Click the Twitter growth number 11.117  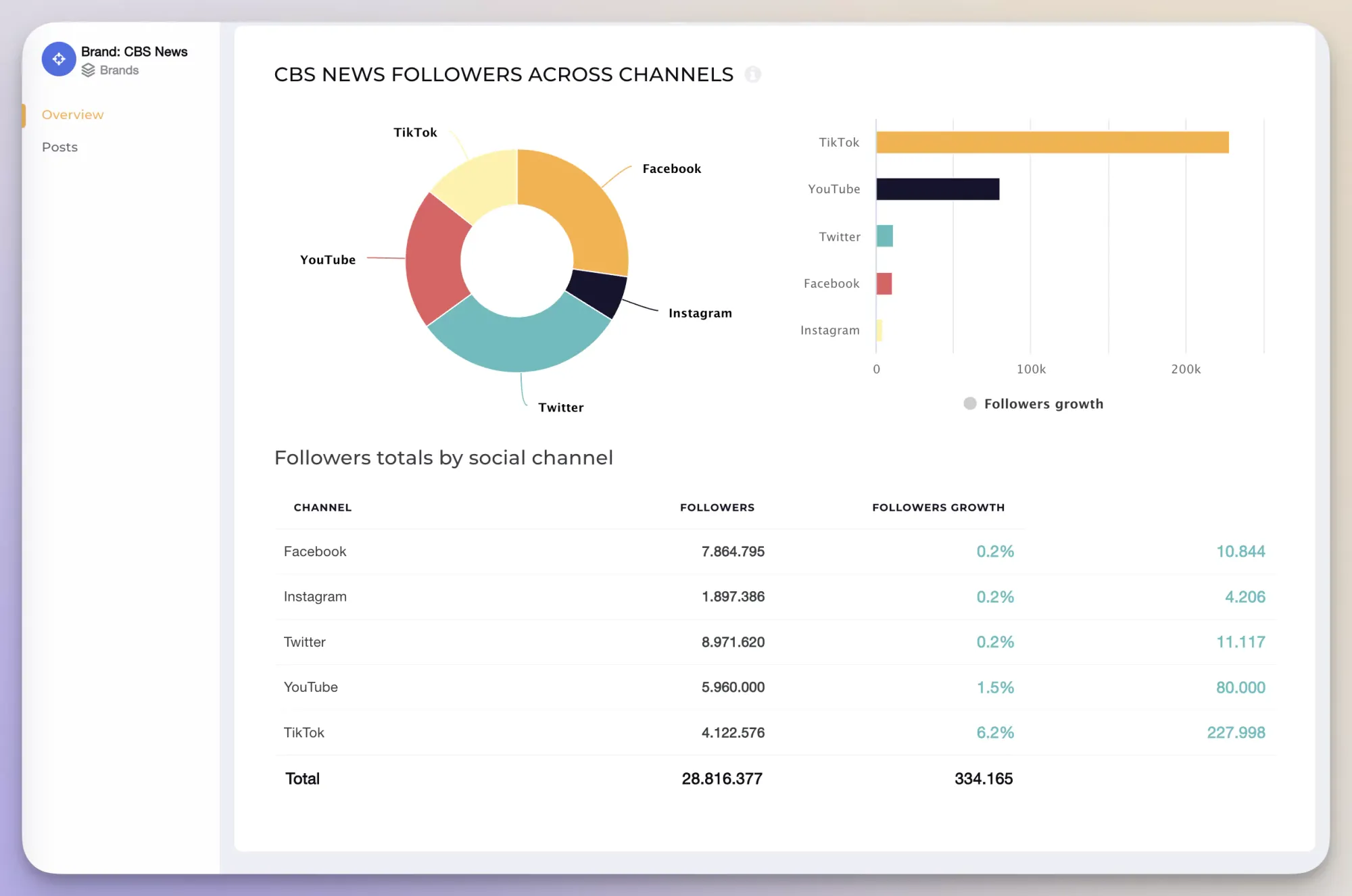point(1240,642)
